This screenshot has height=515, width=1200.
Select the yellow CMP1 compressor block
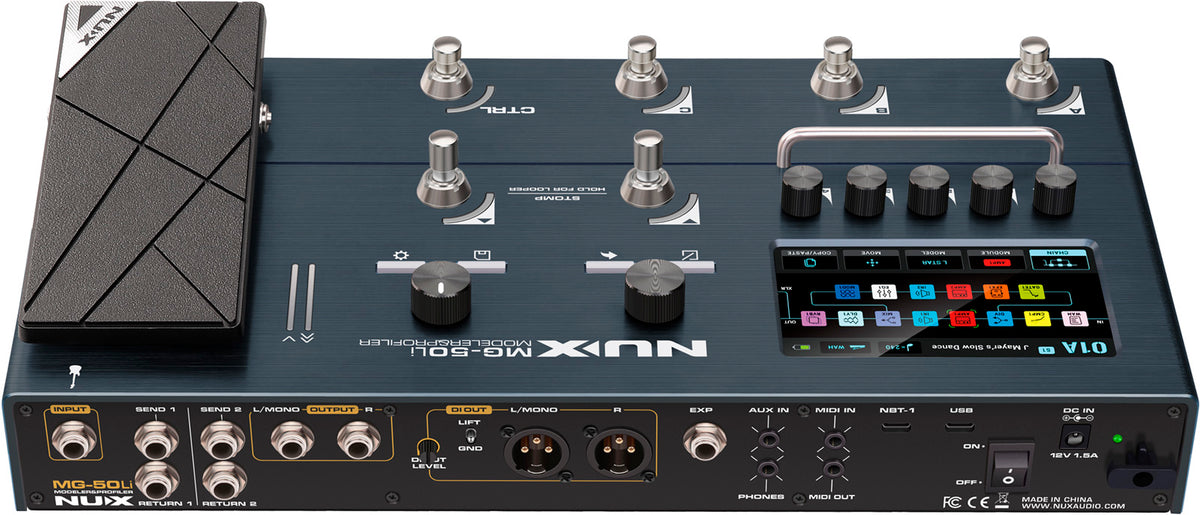click(x=1037, y=319)
